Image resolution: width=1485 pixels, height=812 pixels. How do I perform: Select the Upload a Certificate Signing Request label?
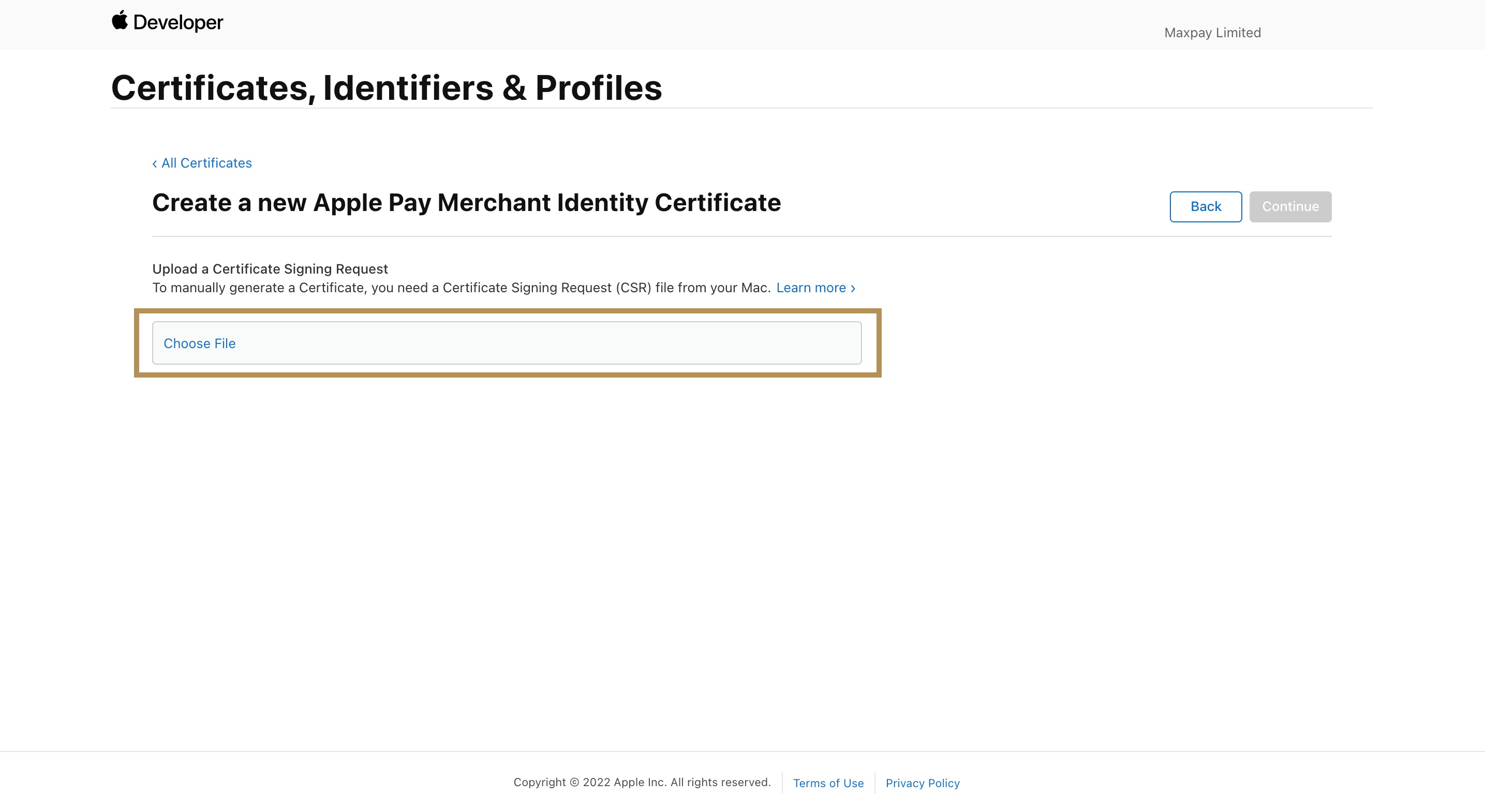coord(270,268)
